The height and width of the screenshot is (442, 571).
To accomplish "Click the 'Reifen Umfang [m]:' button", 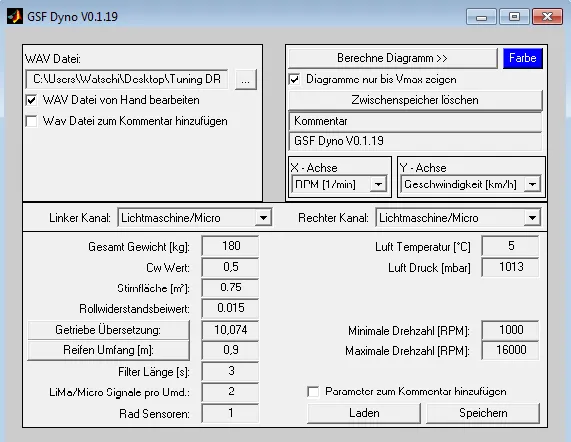I will coord(108,350).
